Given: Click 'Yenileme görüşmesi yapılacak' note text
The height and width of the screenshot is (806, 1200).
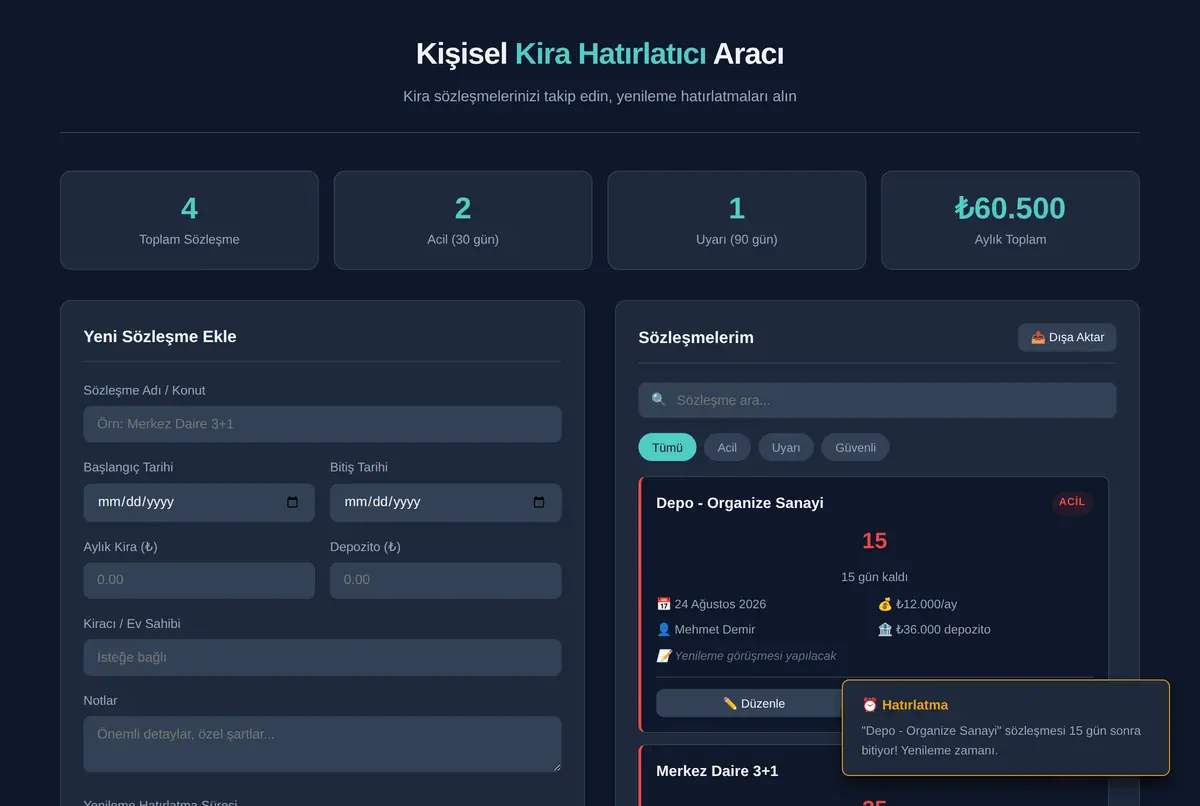Looking at the screenshot, I should click(x=755, y=656).
